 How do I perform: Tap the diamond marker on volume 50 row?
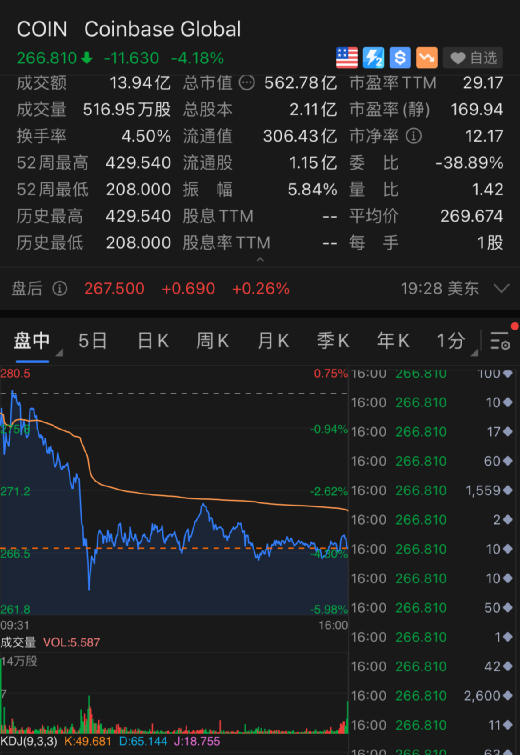pyautogui.click(x=507, y=608)
